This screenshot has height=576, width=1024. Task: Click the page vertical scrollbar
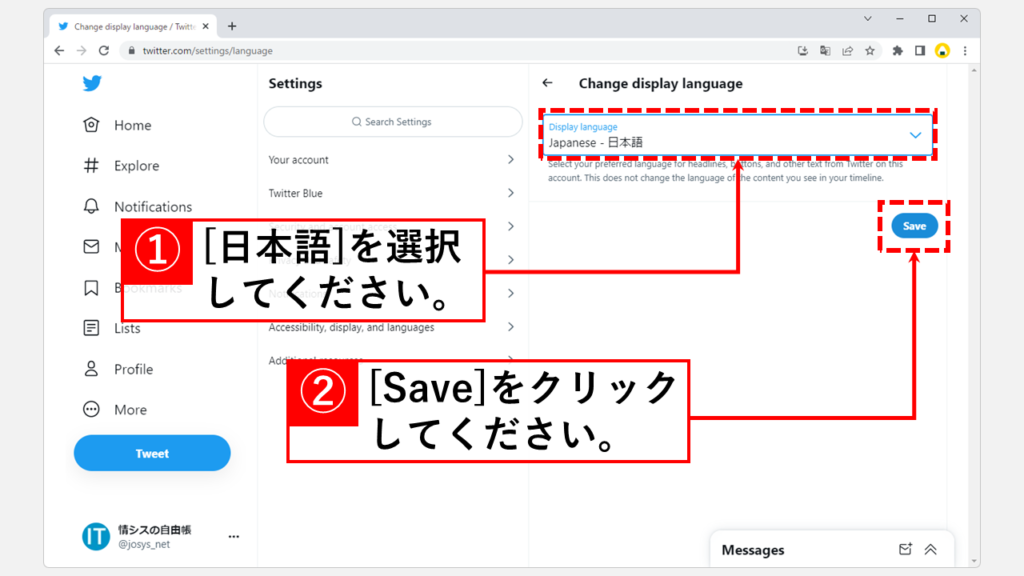pos(974,315)
